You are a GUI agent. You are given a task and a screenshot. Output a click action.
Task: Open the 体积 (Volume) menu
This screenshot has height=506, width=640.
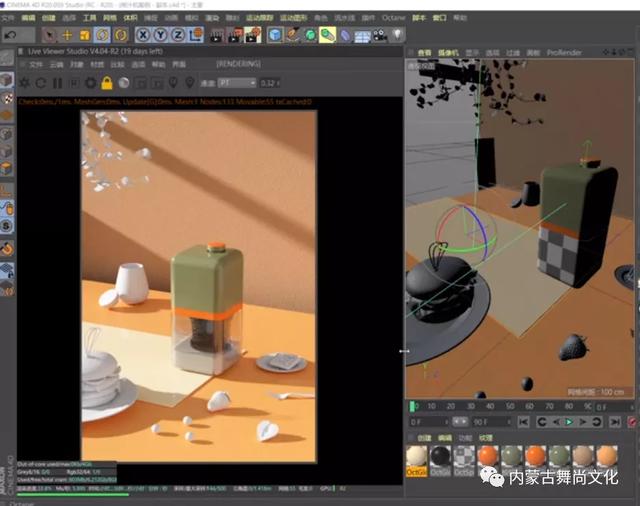click(130, 18)
